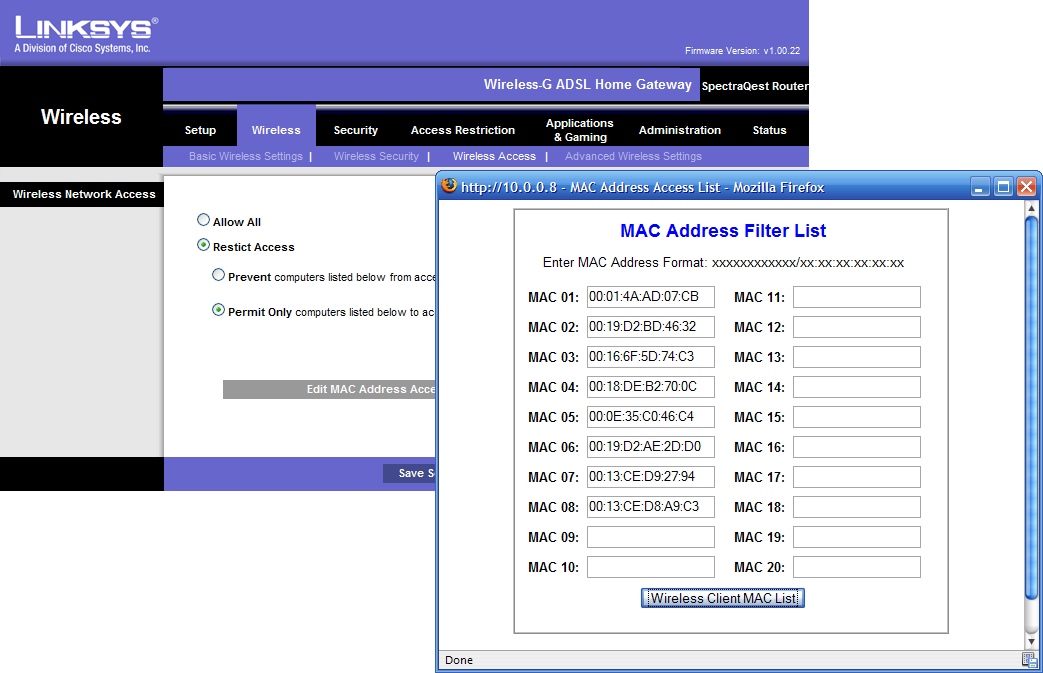The width and height of the screenshot is (1043, 673).
Task: Select the Restrict Access radio option
Action: (x=204, y=245)
